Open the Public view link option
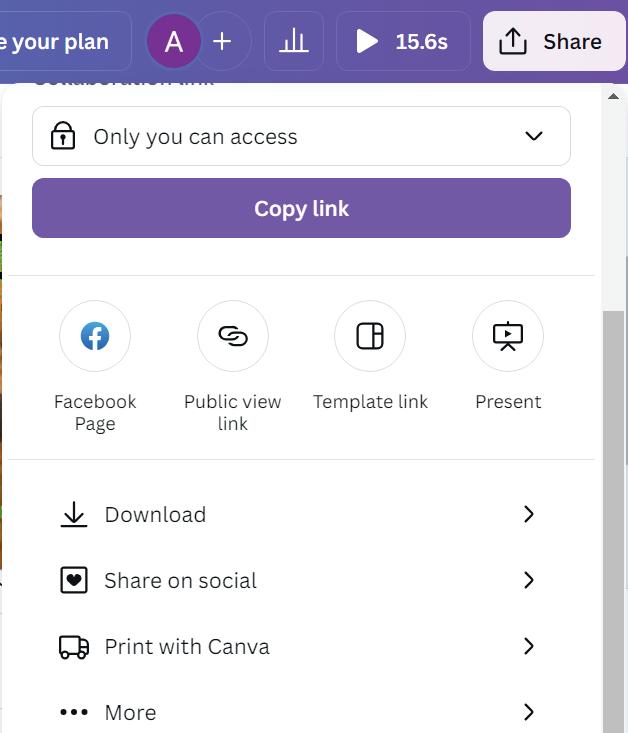This screenshot has width=628, height=733. [x=233, y=336]
